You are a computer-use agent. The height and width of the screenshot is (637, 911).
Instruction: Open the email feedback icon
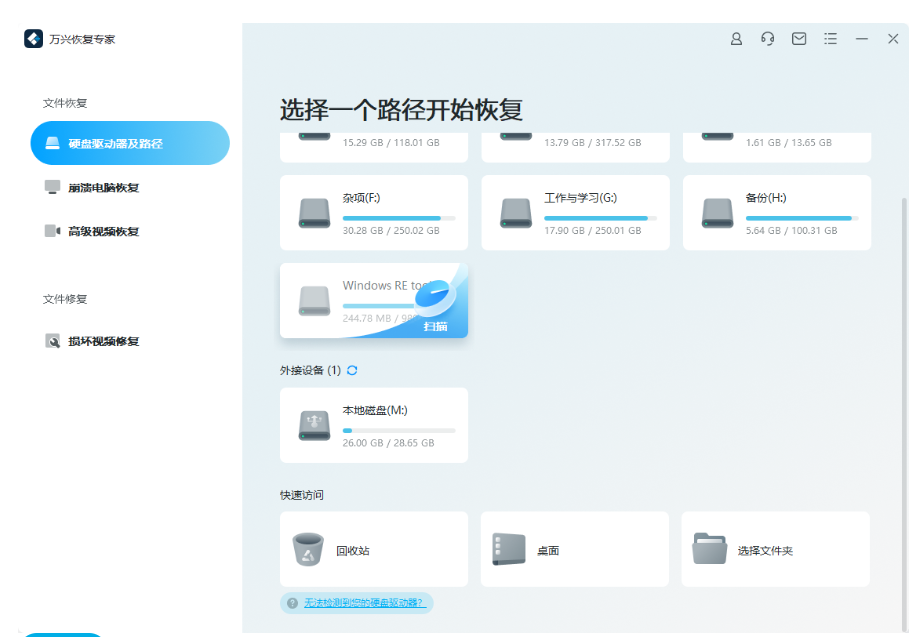[x=798, y=39]
